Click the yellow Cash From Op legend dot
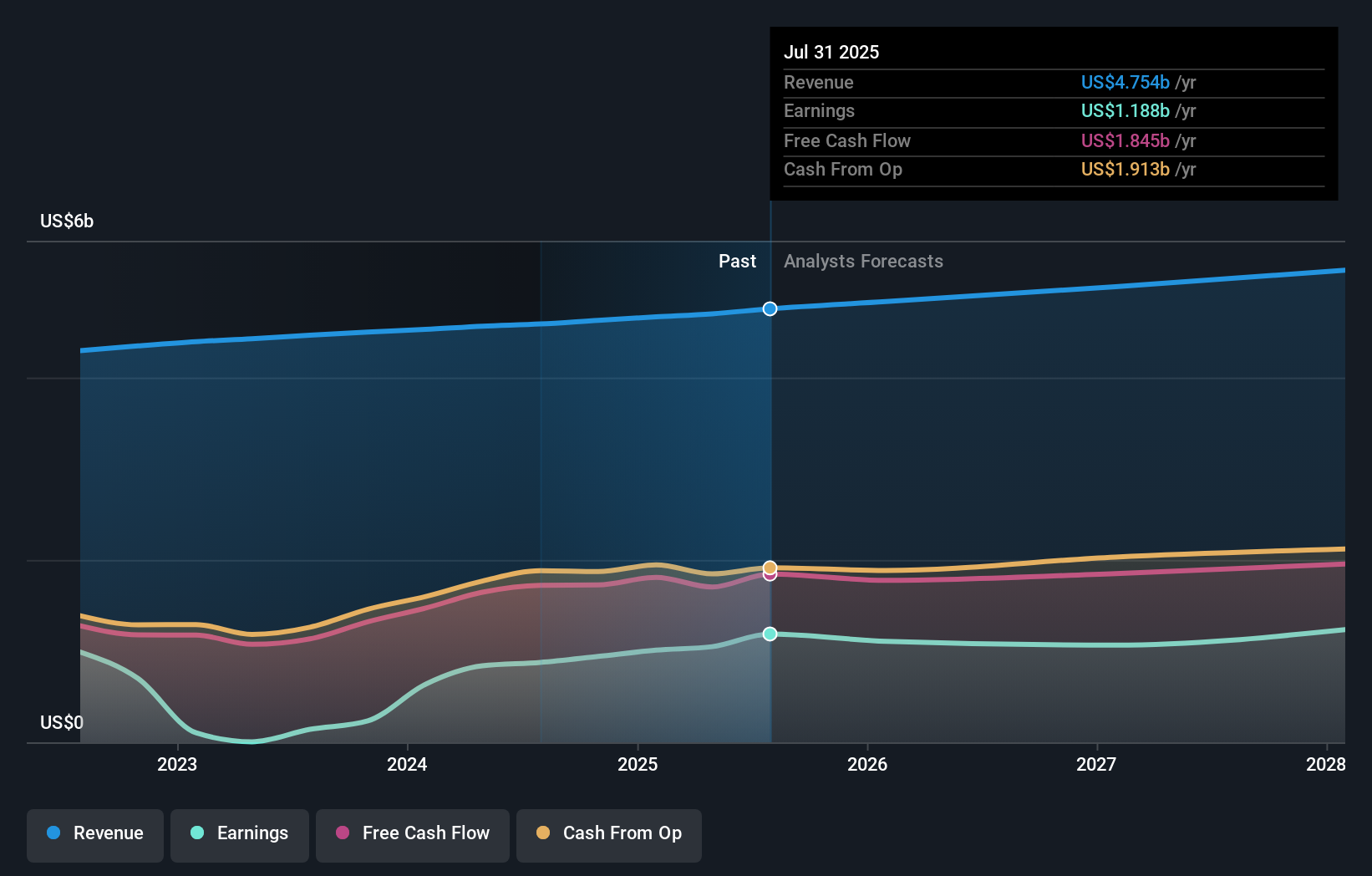The height and width of the screenshot is (876, 1372). [543, 833]
